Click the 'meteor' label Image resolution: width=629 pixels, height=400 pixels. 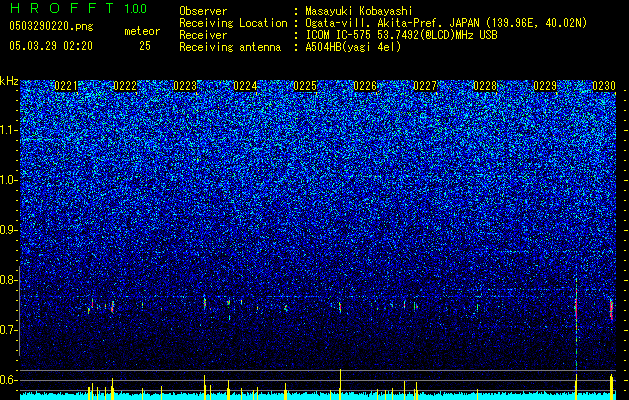point(142,31)
